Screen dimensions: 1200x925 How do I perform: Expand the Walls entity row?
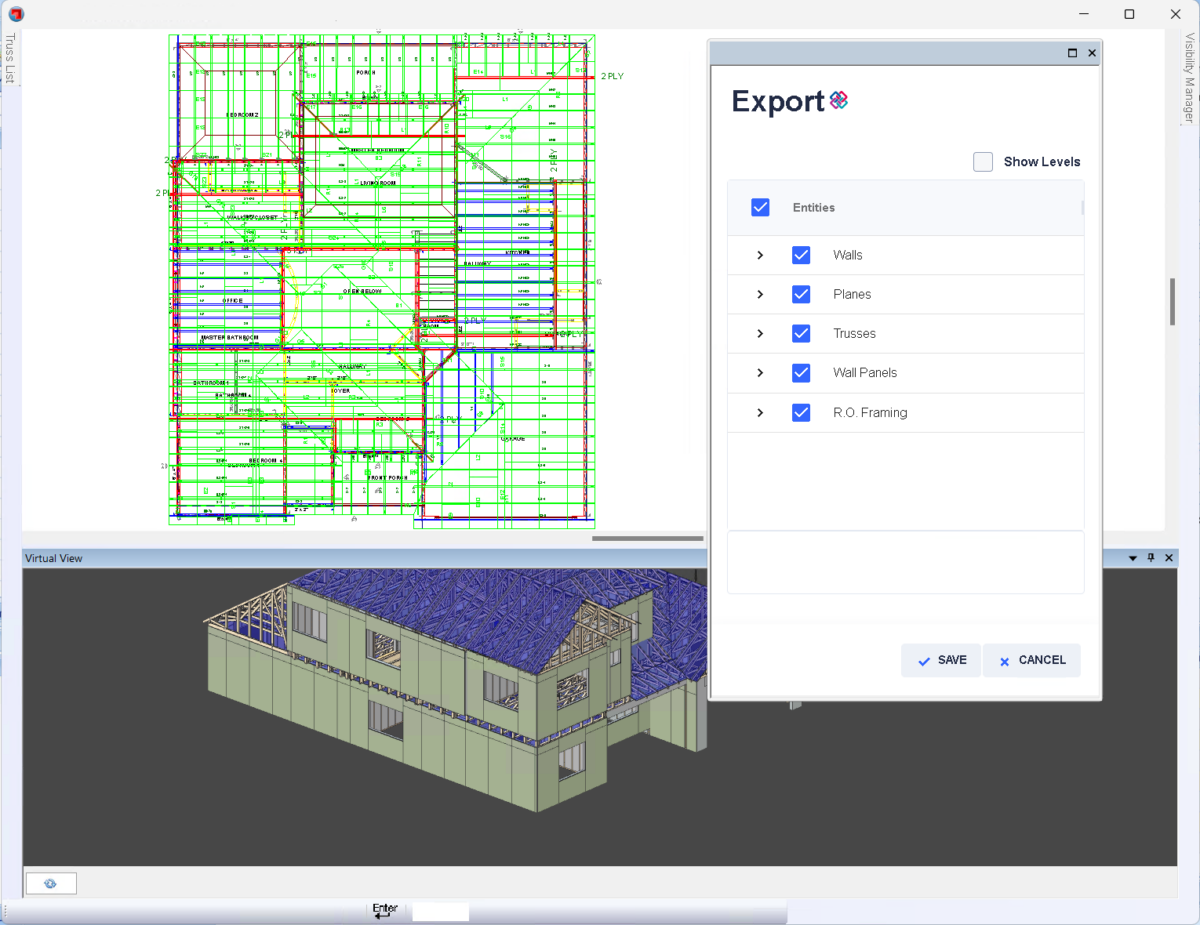[759, 255]
